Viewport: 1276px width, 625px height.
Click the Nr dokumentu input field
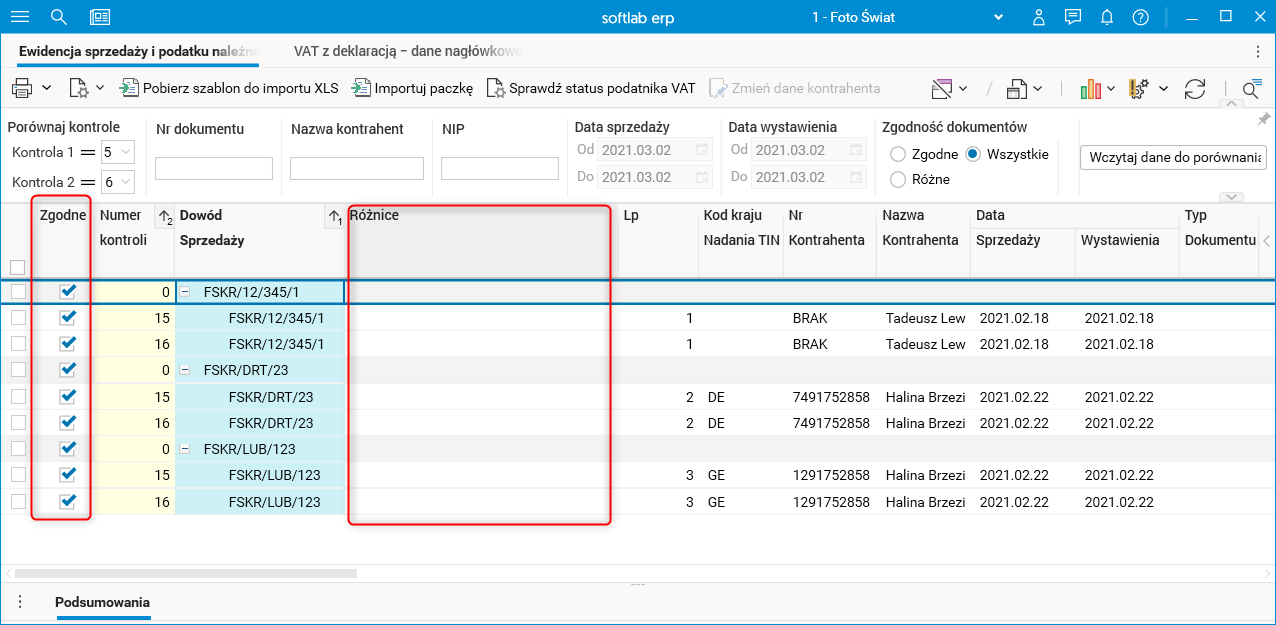tap(214, 168)
